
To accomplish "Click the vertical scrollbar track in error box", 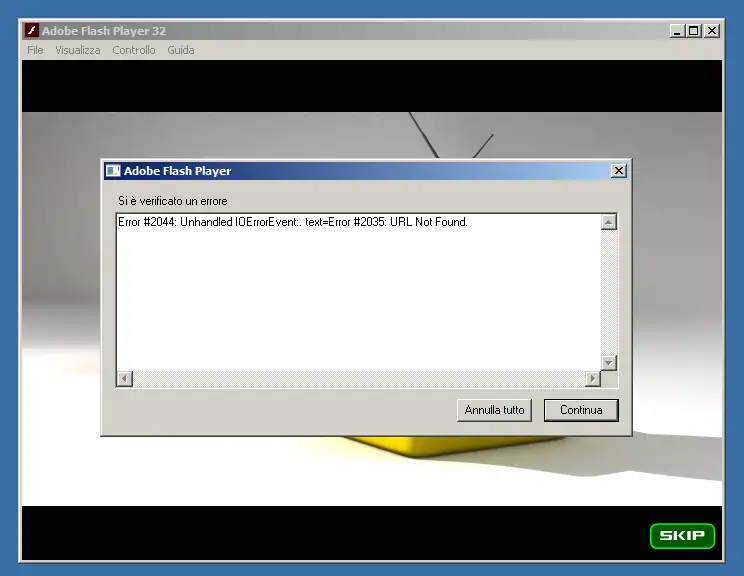I will tap(609, 292).
